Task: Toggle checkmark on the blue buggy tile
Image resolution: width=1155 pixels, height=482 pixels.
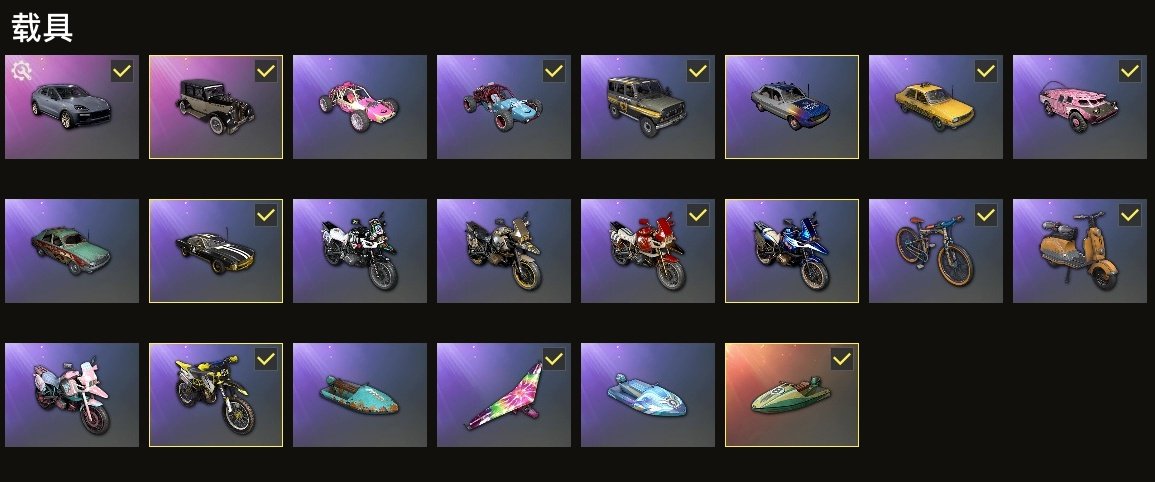Action: click(x=554, y=71)
